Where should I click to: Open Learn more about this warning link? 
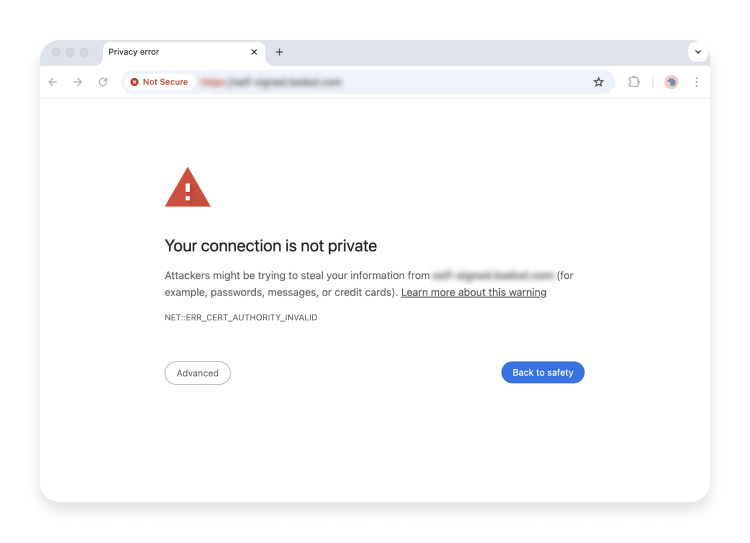(x=473, y=292)
